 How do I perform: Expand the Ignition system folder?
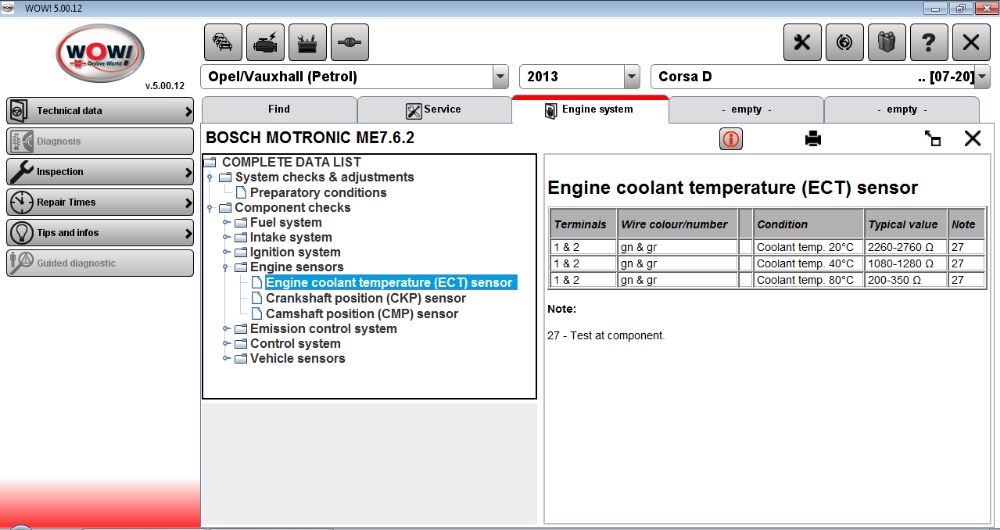(226, 253)
